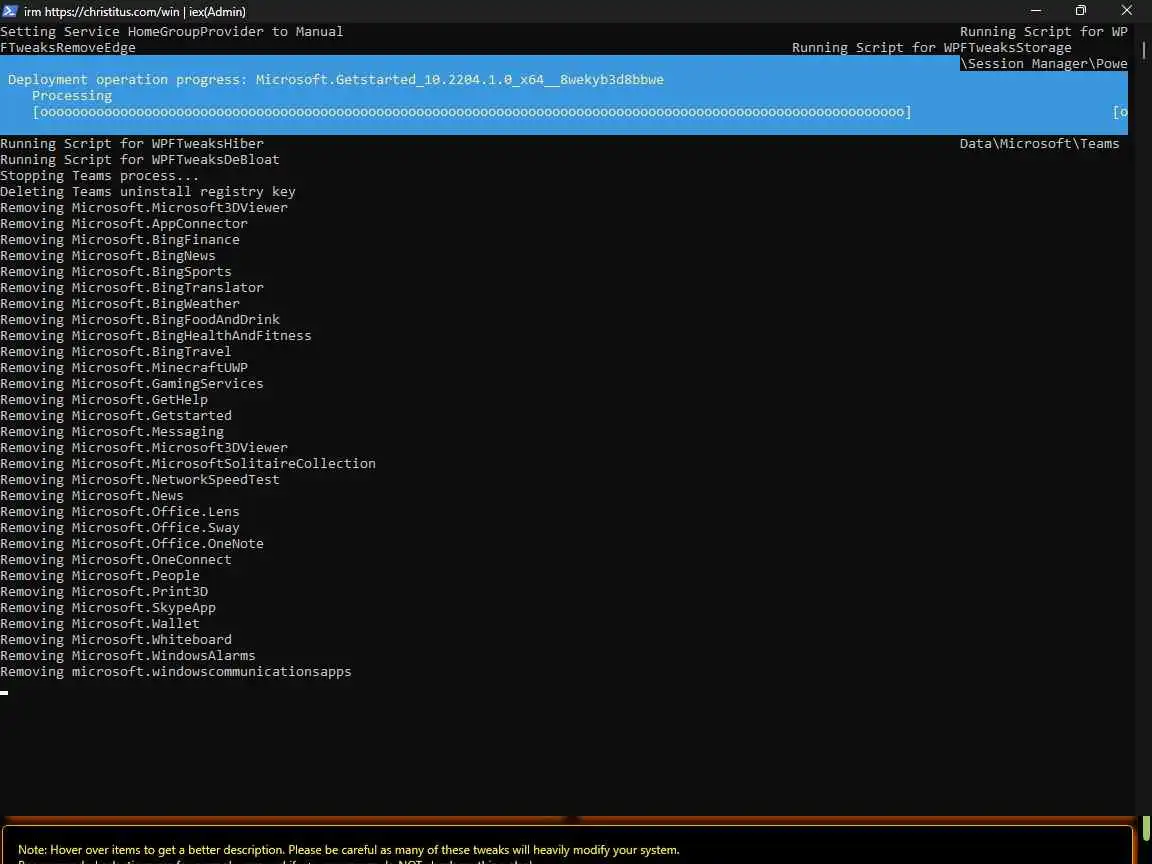Screen dimensions: 1152x864
Task: Click 'Removing Microsoft.GamingServices' line
Action: (132, 384)
